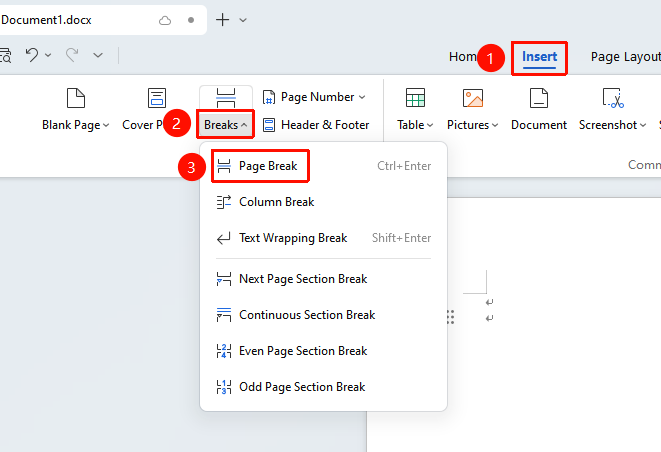661x452 pixels.
Task: Click the Breaks icon in ribbon
Action: (226, 98)
